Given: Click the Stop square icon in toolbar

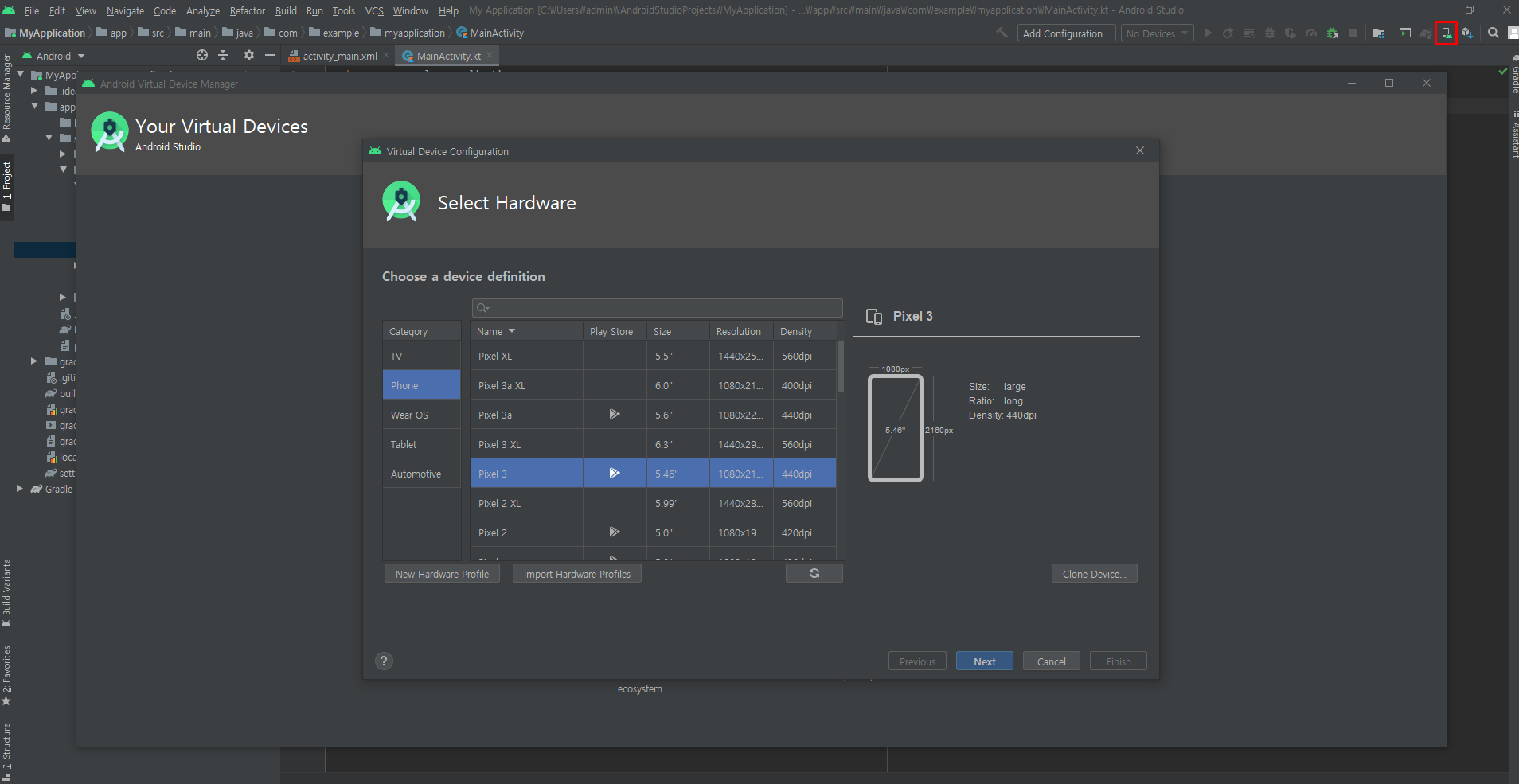Looking at the screenshot, I should click(x=1353, y=33).
